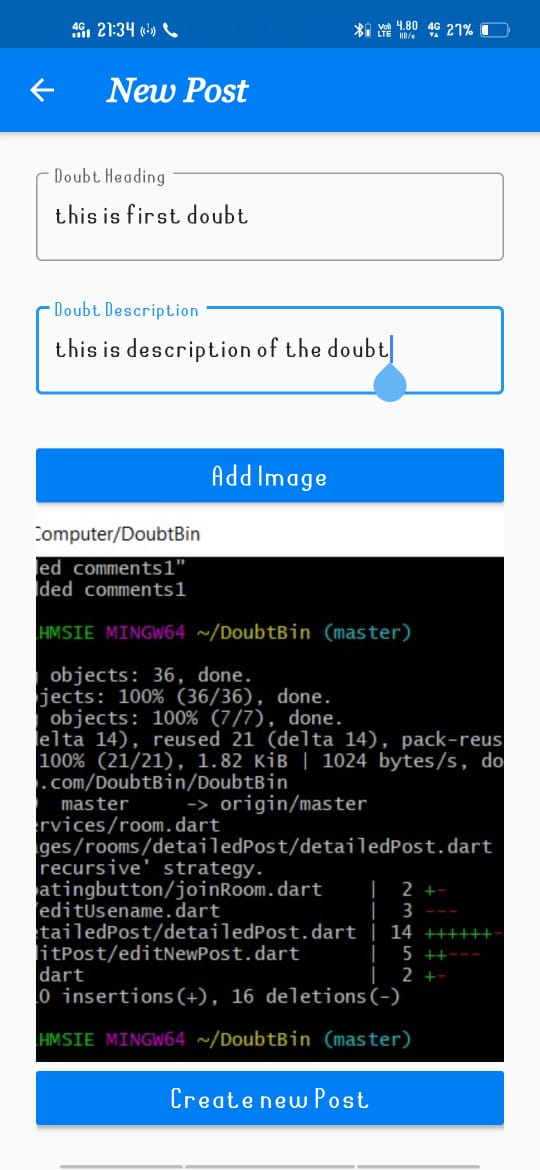Screen dimensions: 540x1170
Task: Tap the second 4G data indicator
Action: pyautogui.click(x=434, y=31)
